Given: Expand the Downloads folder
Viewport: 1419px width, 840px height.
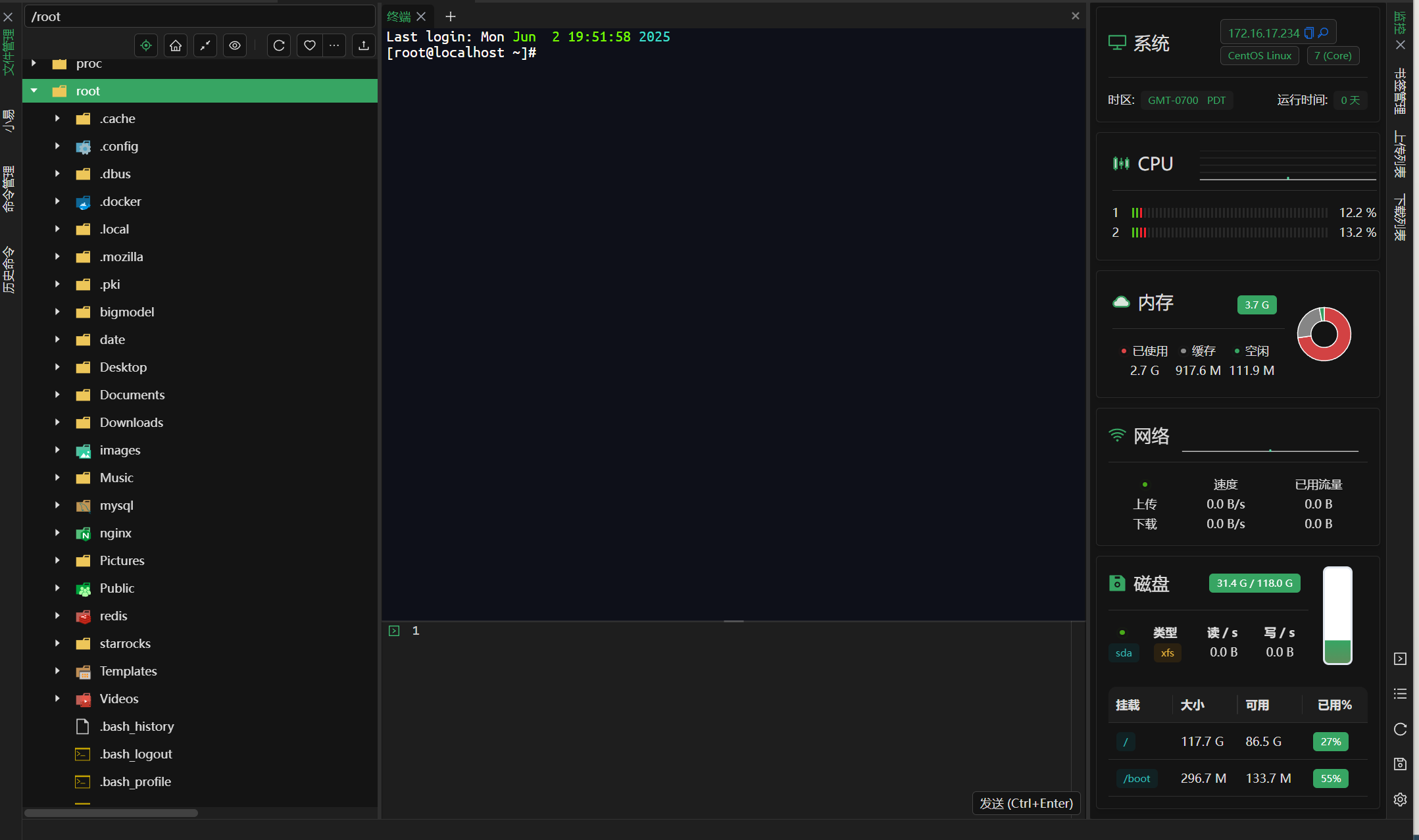Looking at the screenshot, I should click(x=57, y=422).
